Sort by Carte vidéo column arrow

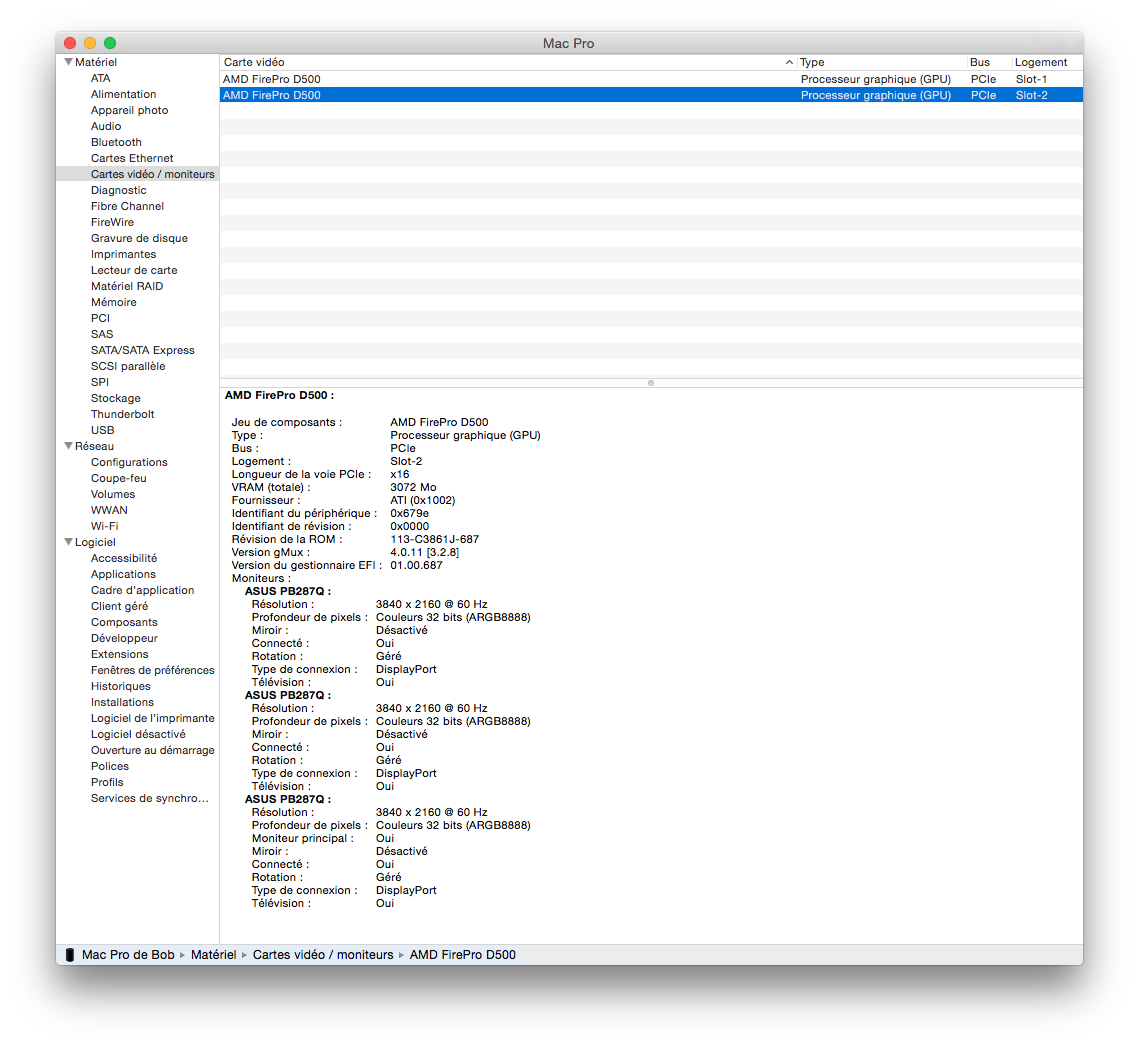click(x=789, y=62)
